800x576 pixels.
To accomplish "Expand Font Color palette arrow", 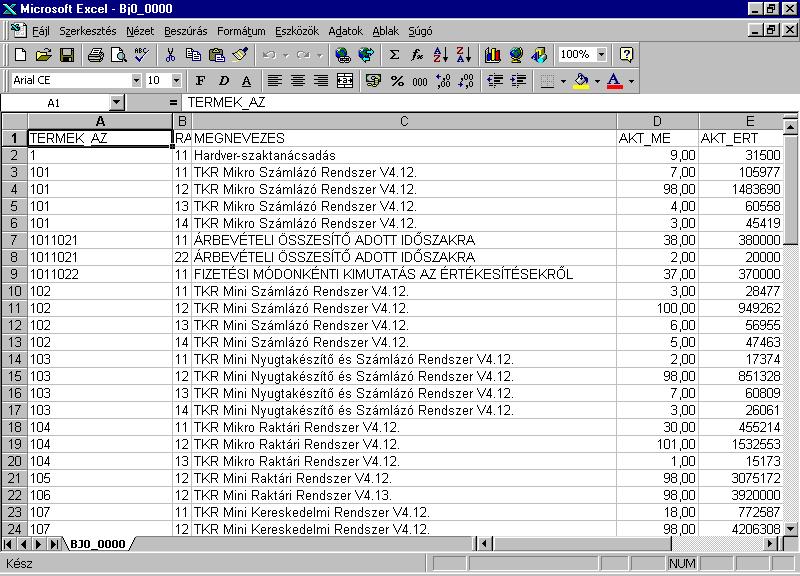I will point(632,81).
